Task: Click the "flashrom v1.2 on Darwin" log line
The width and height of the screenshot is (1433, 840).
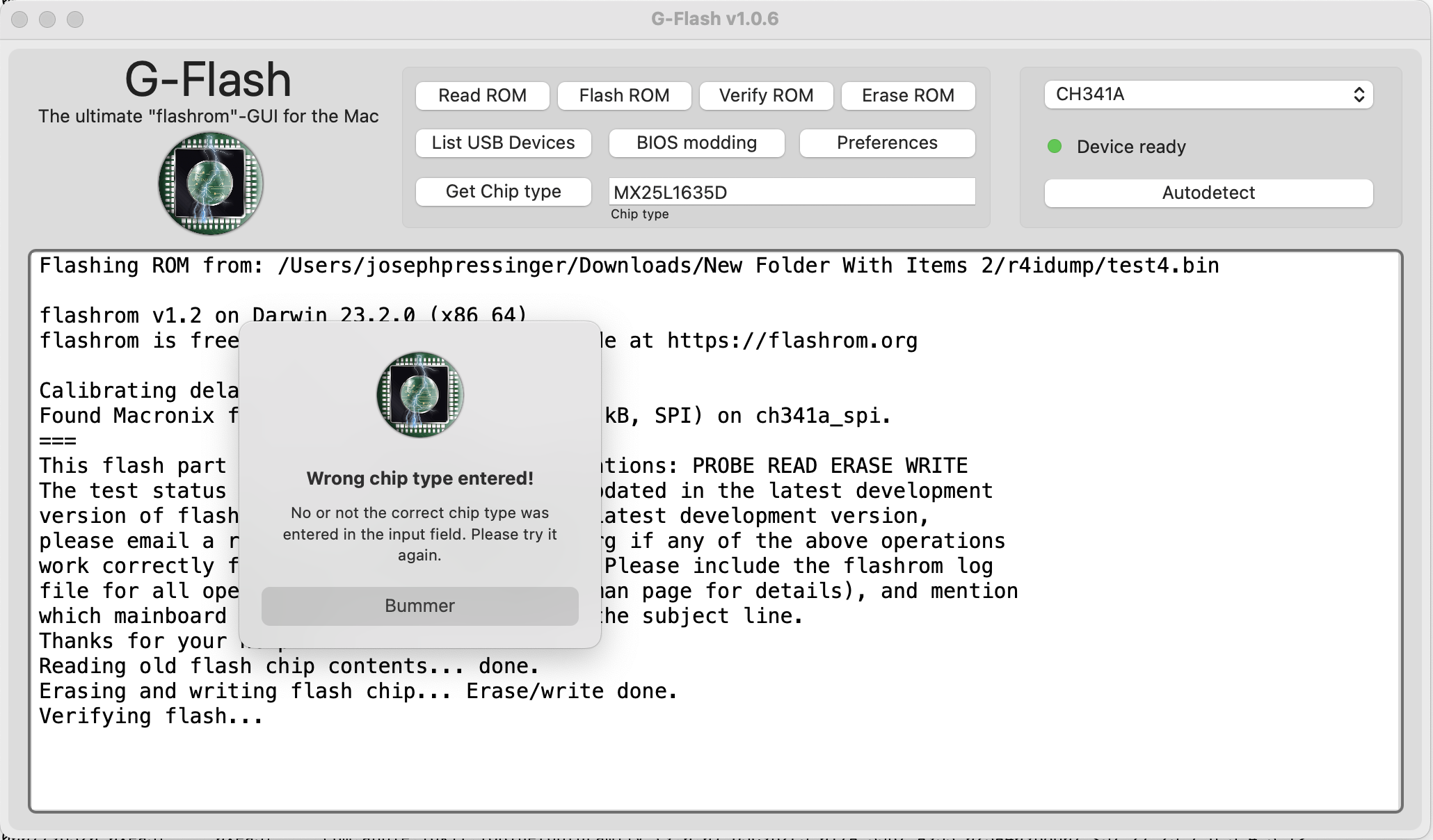Action: coord(283,316)
